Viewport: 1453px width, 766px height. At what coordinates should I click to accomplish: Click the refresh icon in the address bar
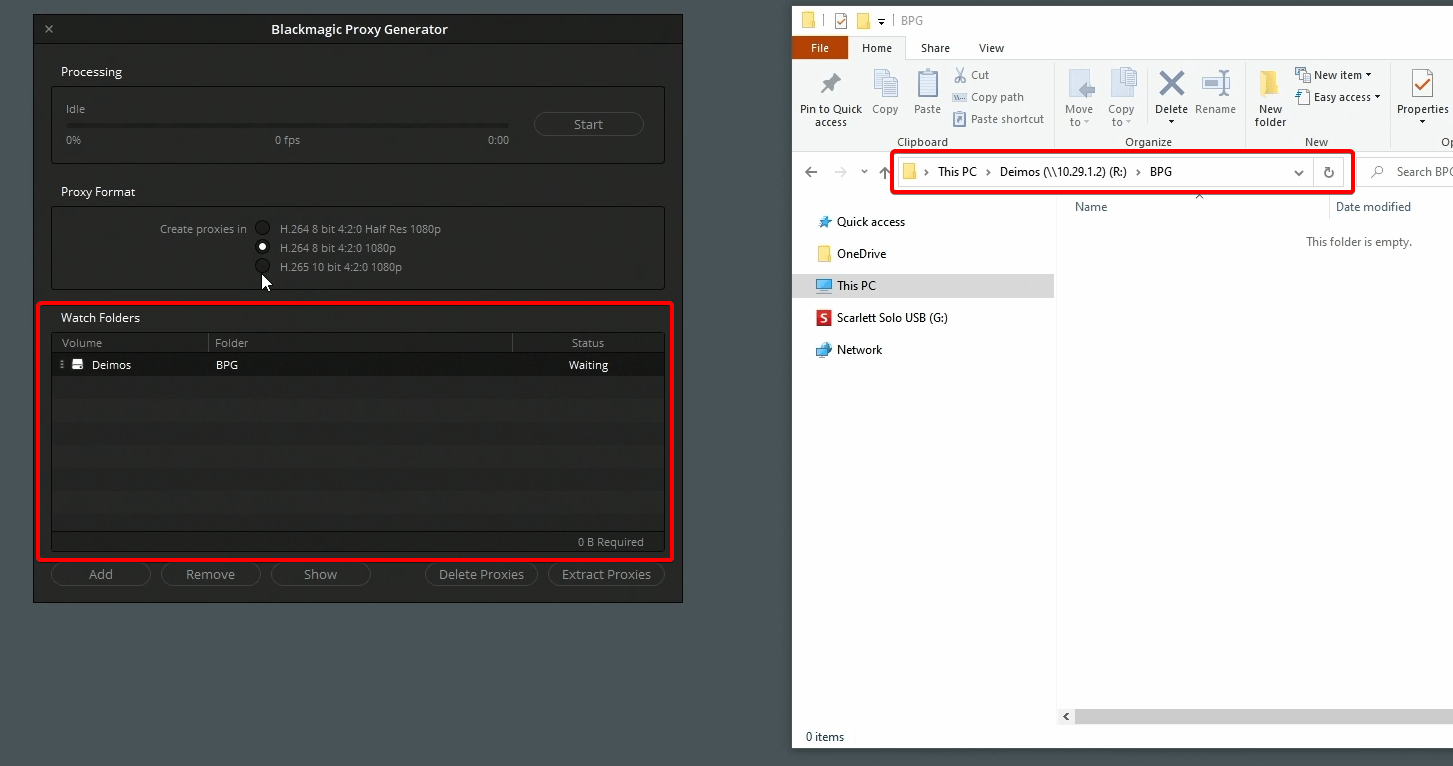(x=1329, y=171)
